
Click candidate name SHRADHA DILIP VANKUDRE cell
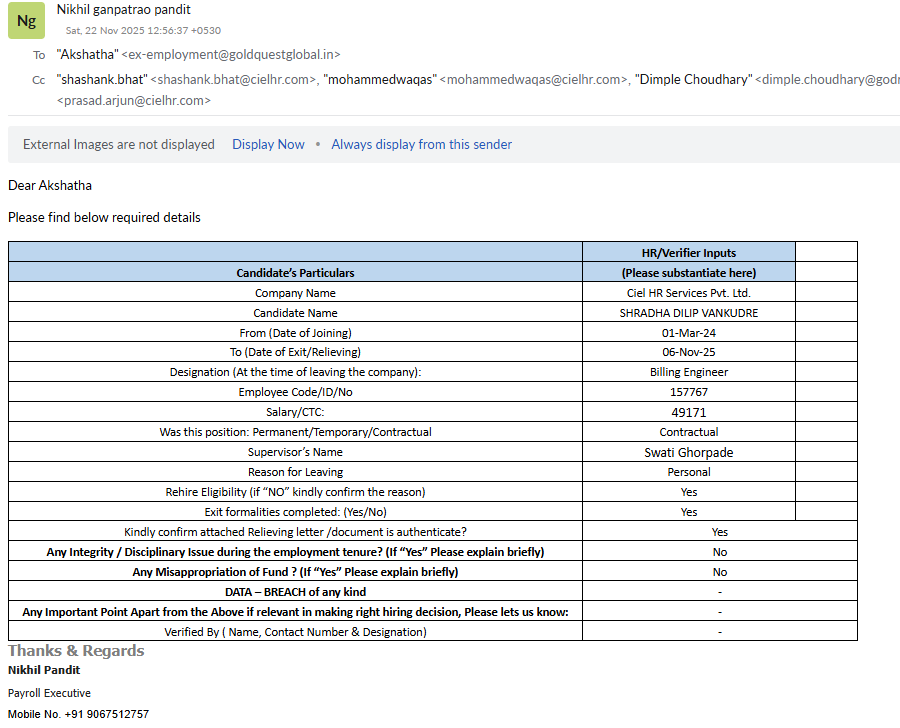(688, 313)
